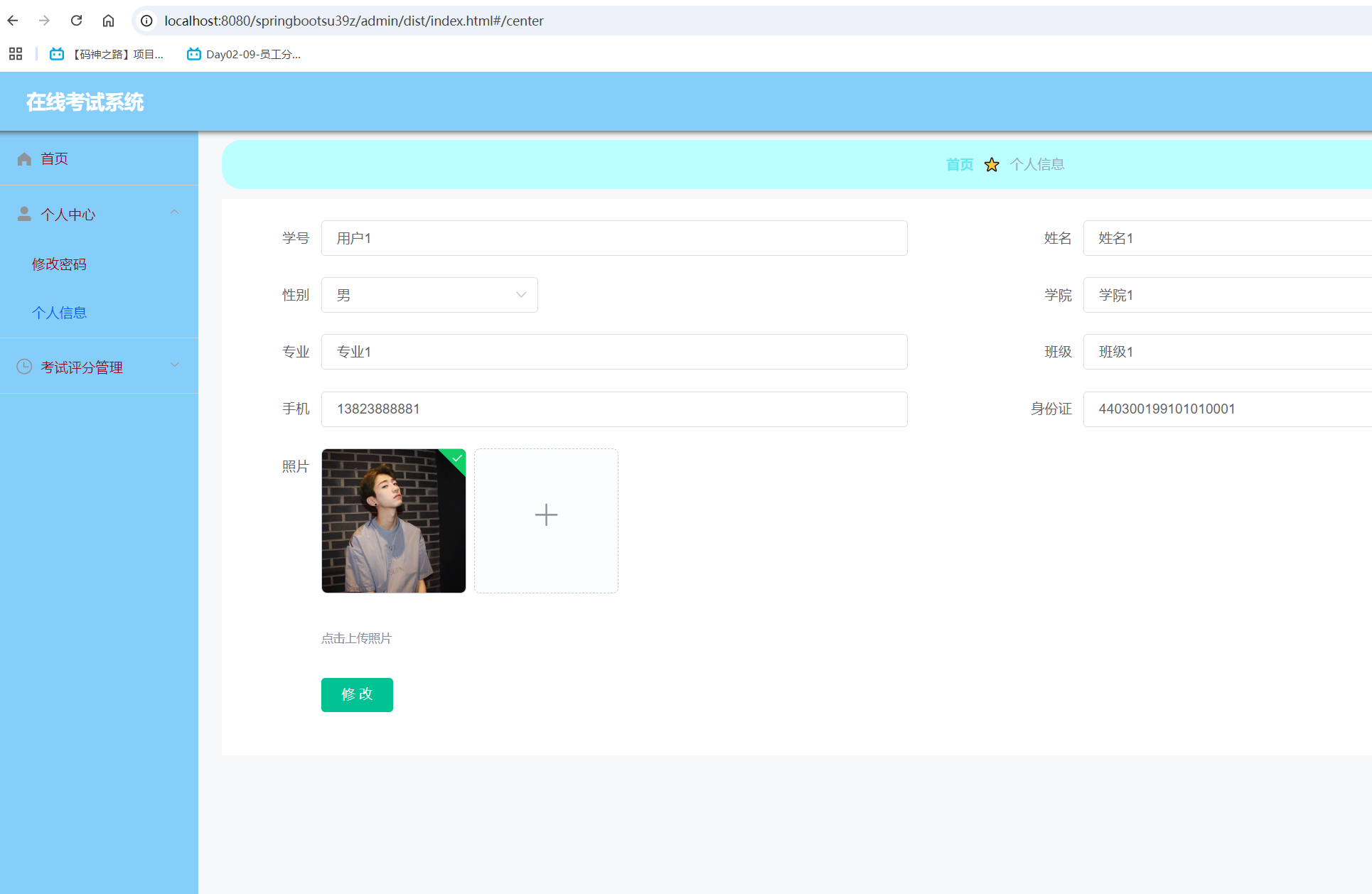Click the star icon in the breadcrumb

992,165
